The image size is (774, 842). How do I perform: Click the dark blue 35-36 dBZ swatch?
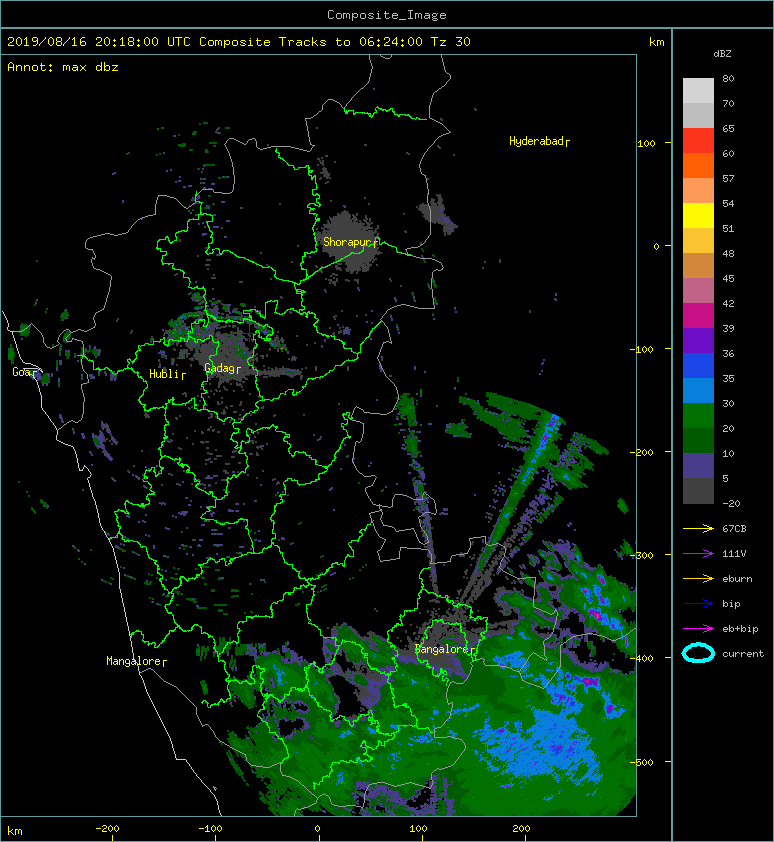point(698,365)
